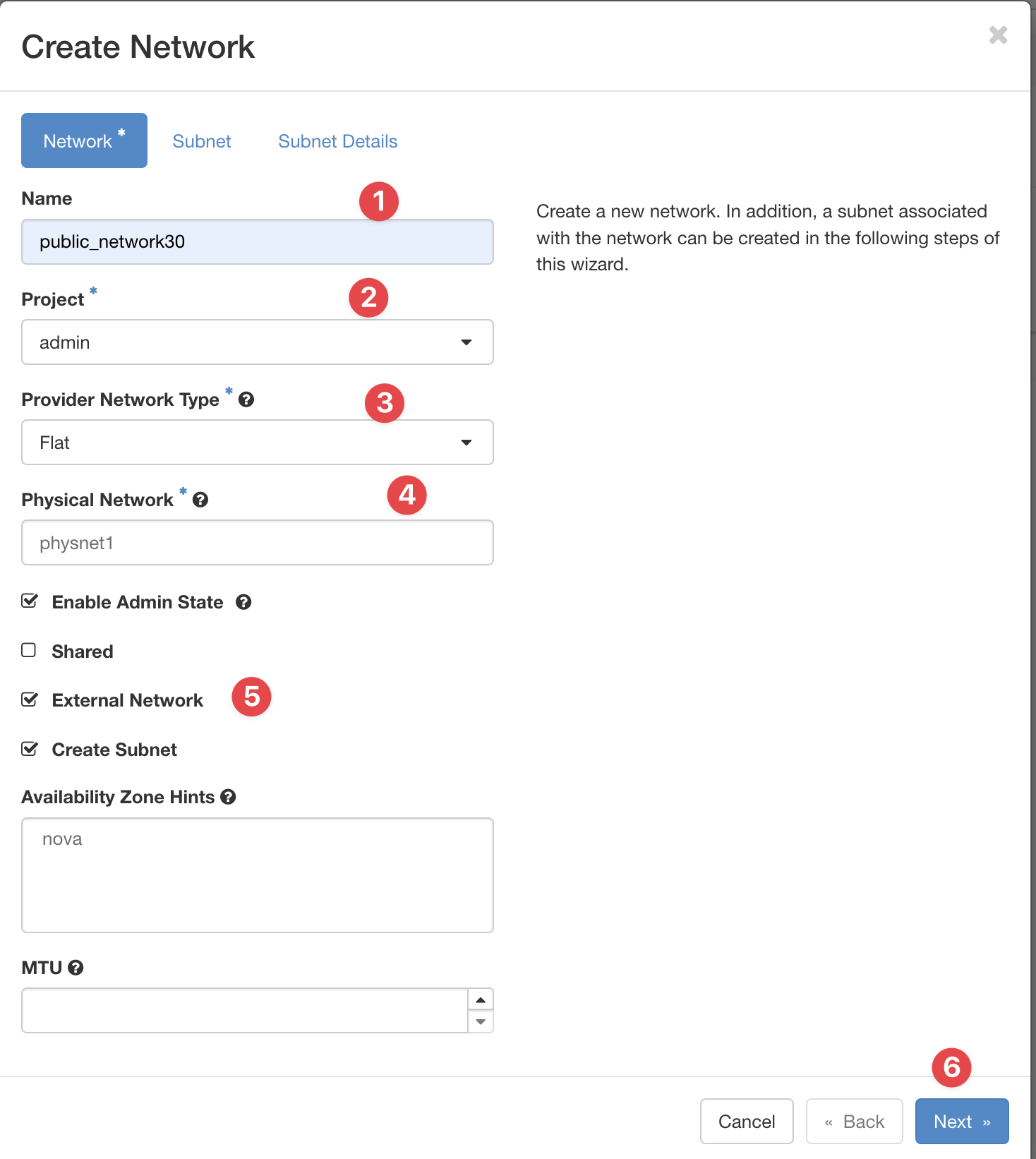
Task: Enable the Shared checkbox
Action: [x=29, y=650]
